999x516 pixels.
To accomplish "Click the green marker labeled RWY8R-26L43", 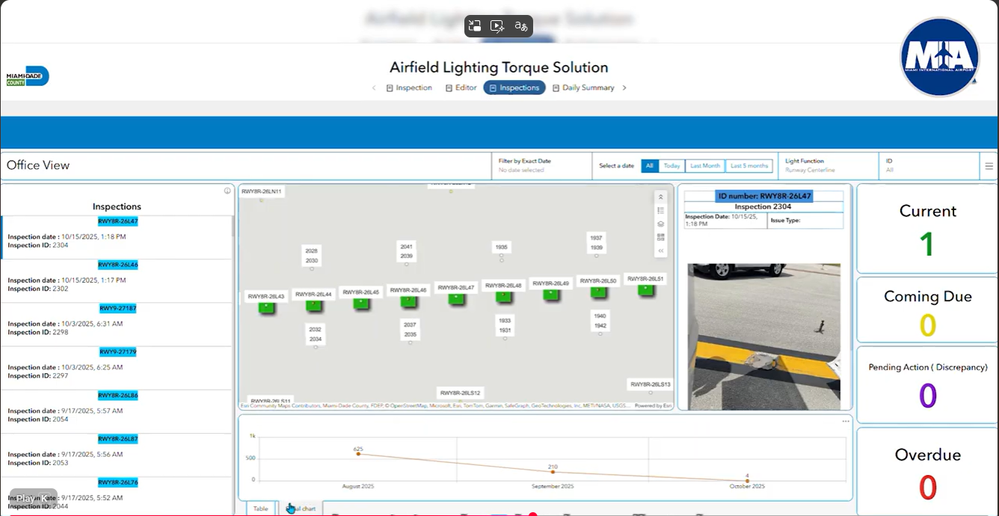I will click(266, 308).
